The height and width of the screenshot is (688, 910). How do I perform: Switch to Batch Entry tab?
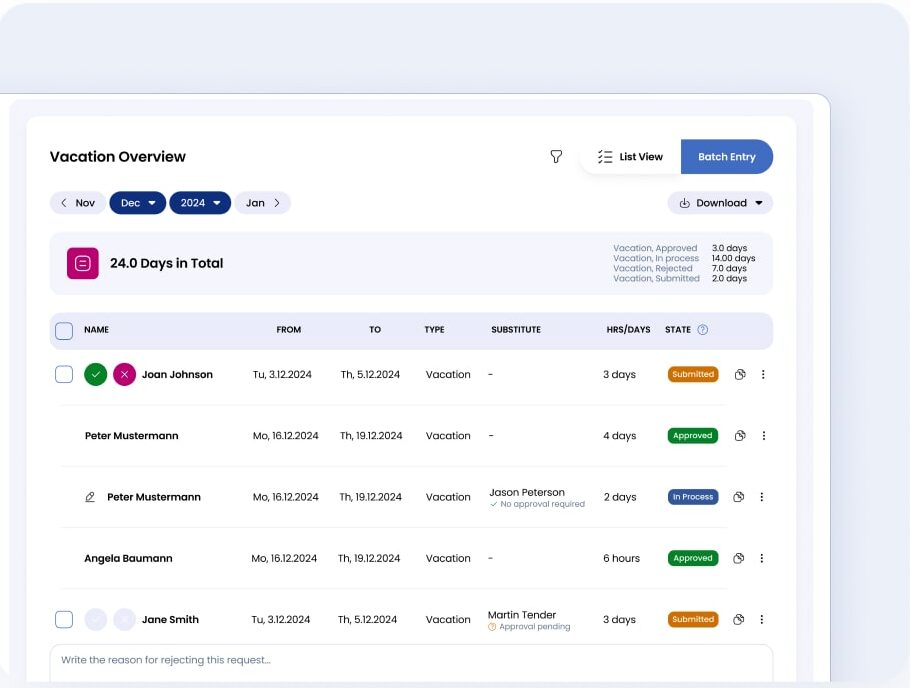[727, 157]
